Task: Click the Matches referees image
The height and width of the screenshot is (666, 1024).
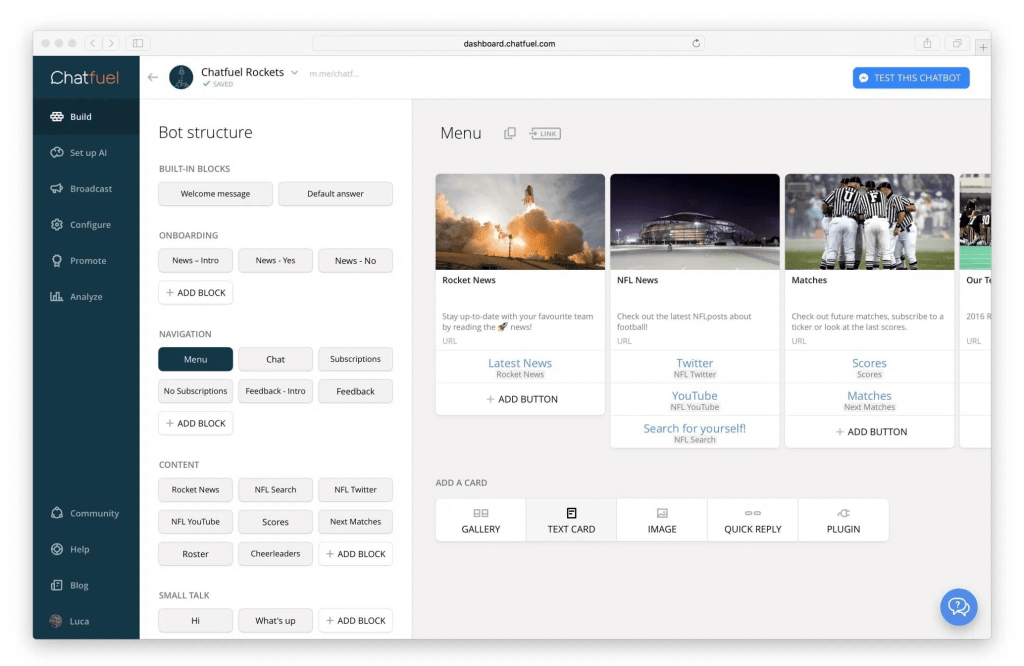Action: coord(869,221)
